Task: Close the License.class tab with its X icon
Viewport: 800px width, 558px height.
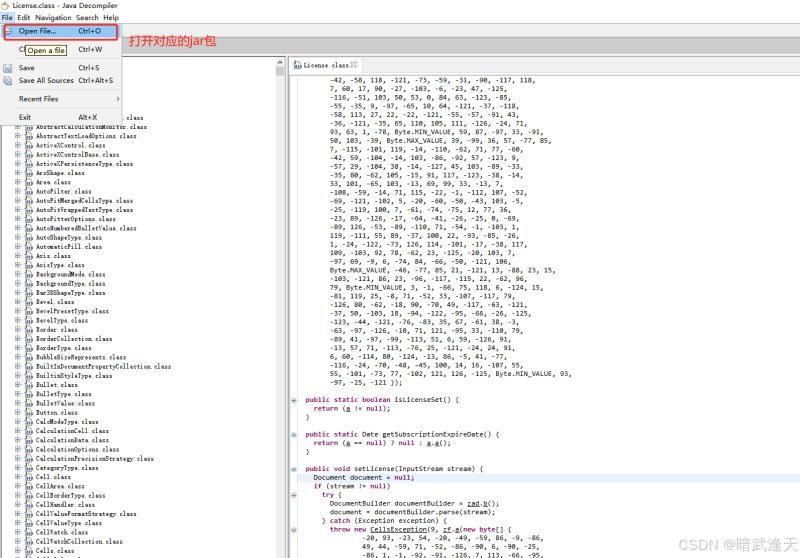Action: [x=354, y=65]
